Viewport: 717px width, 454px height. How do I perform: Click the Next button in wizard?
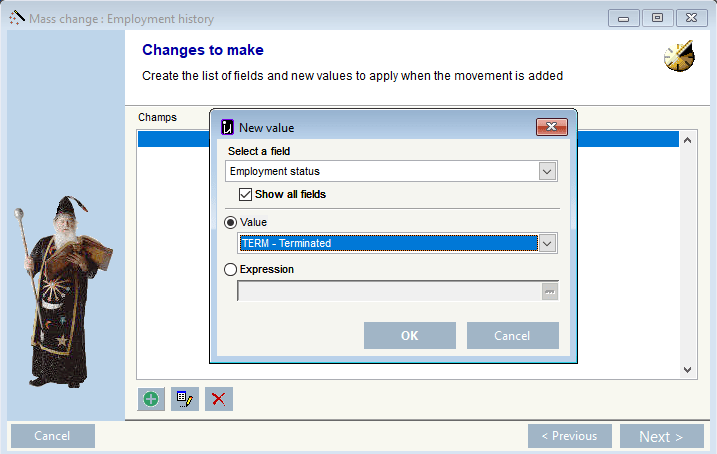661,436
